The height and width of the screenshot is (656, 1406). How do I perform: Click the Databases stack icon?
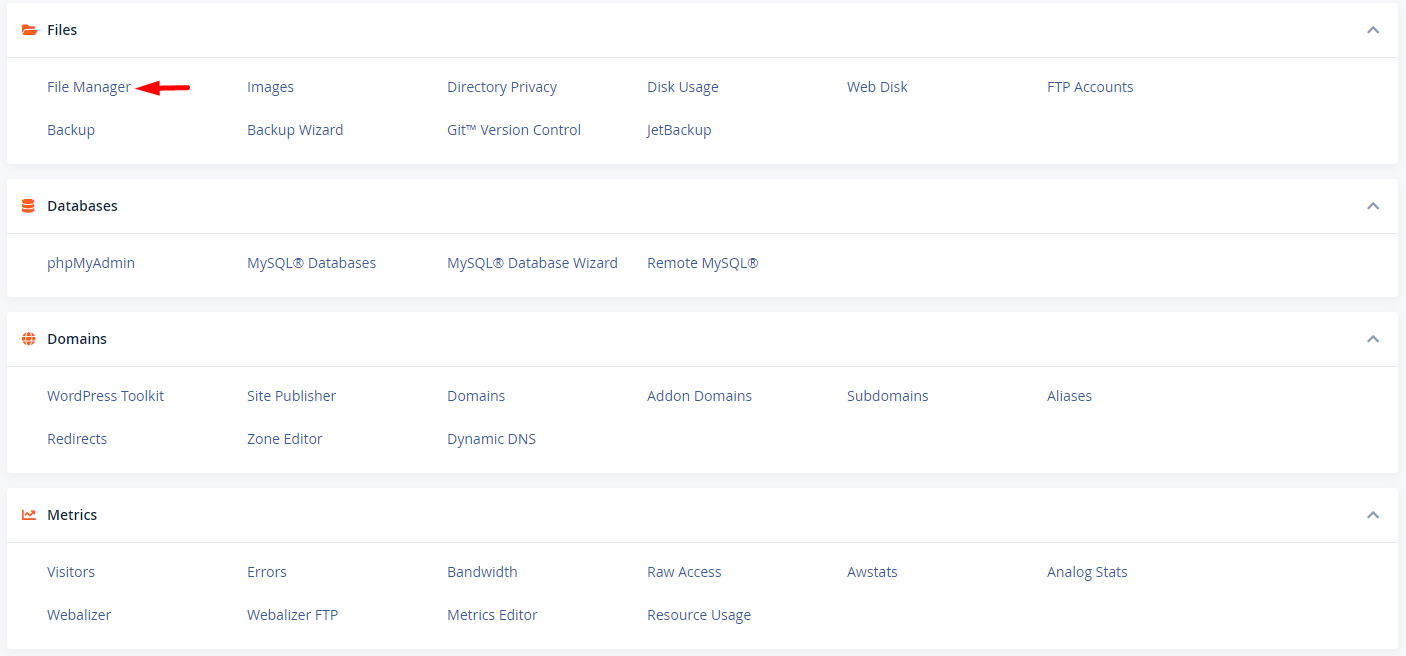28,206
